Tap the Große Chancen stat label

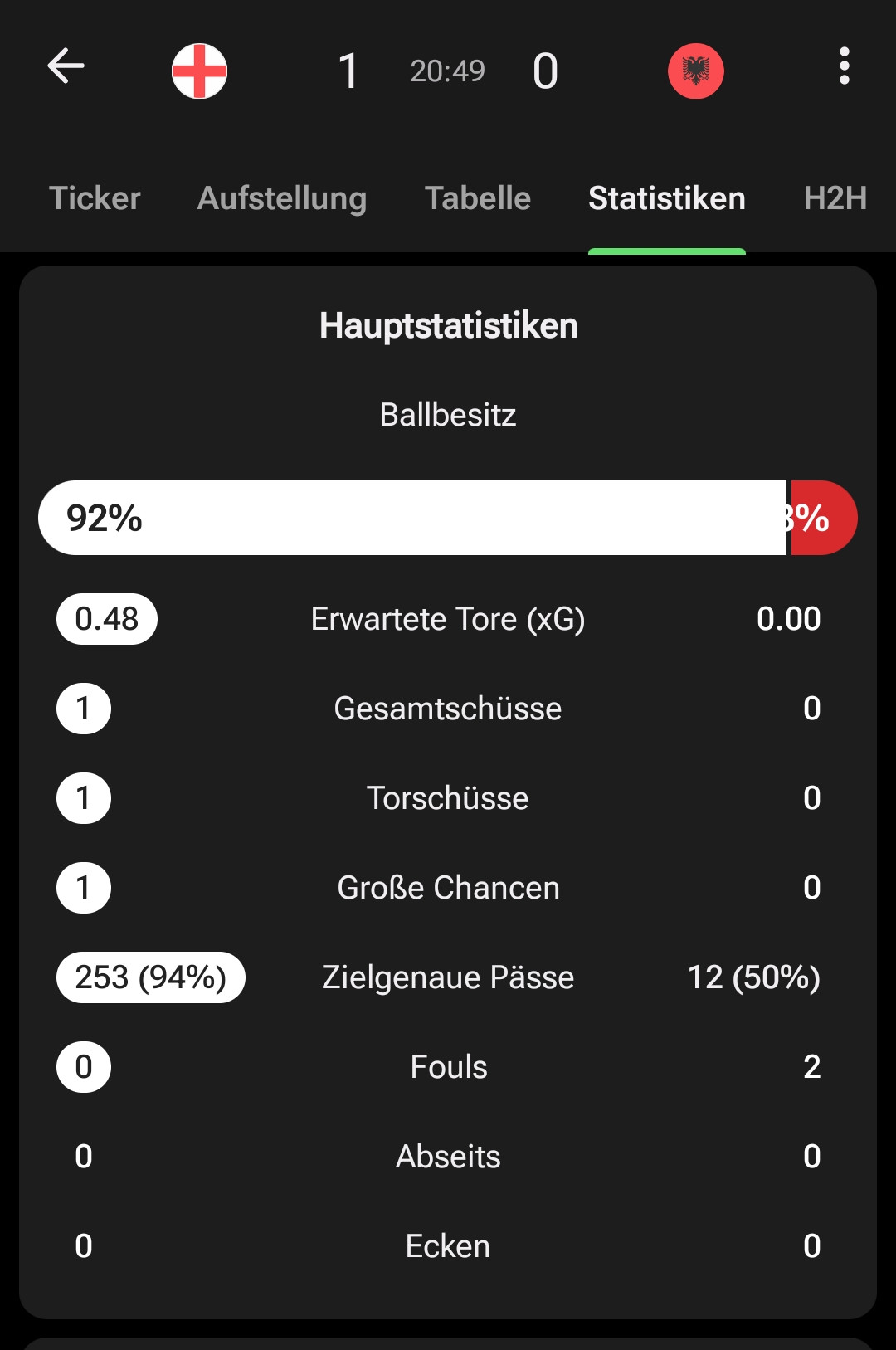click(448, 888)
